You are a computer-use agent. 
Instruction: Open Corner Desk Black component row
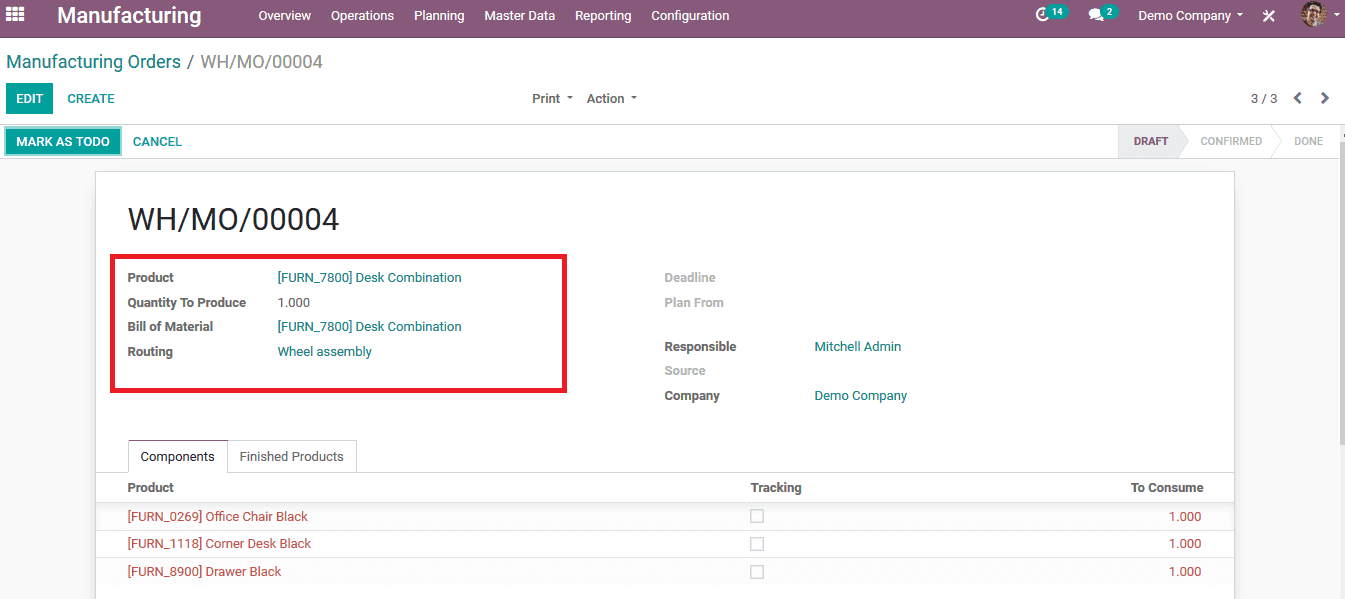[x=664, y=544]
